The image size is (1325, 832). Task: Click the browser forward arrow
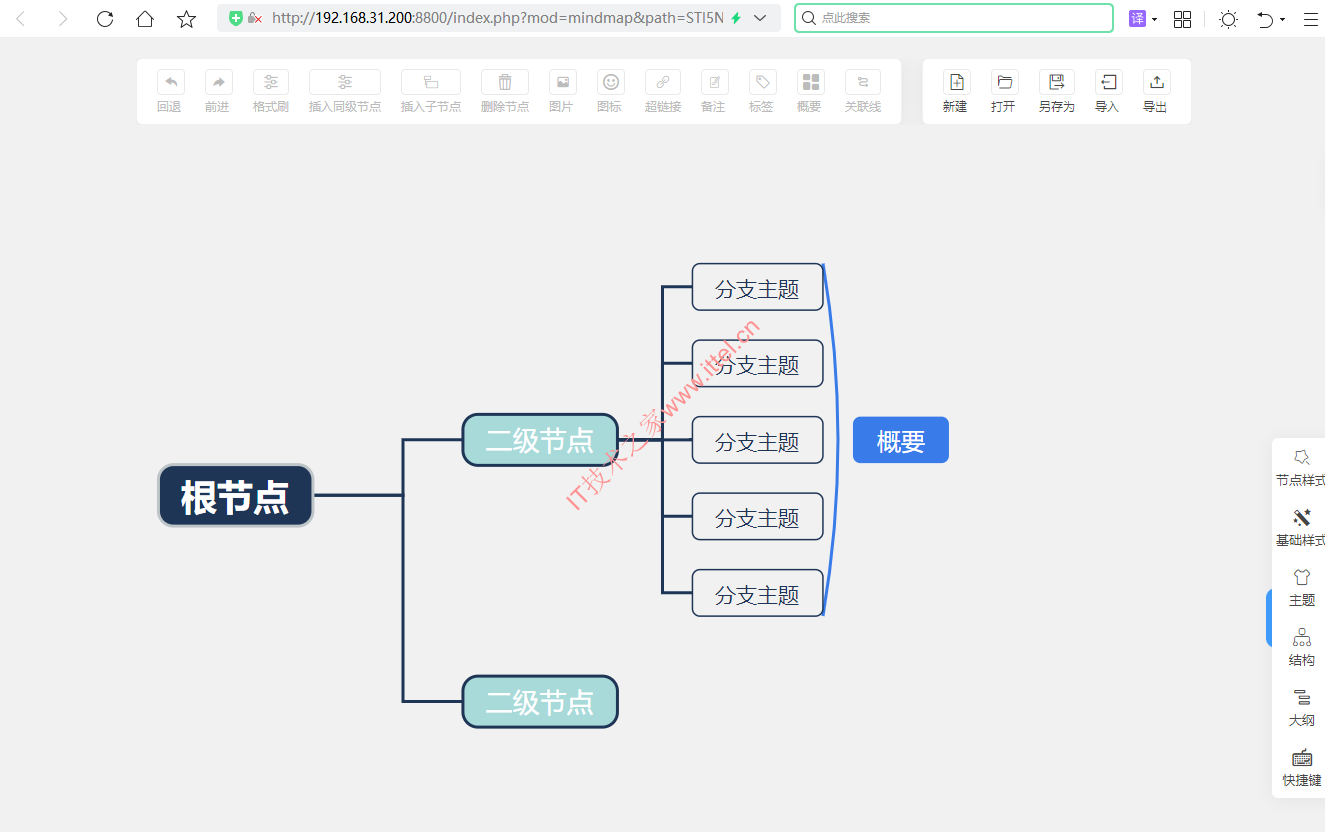point(62,18)
